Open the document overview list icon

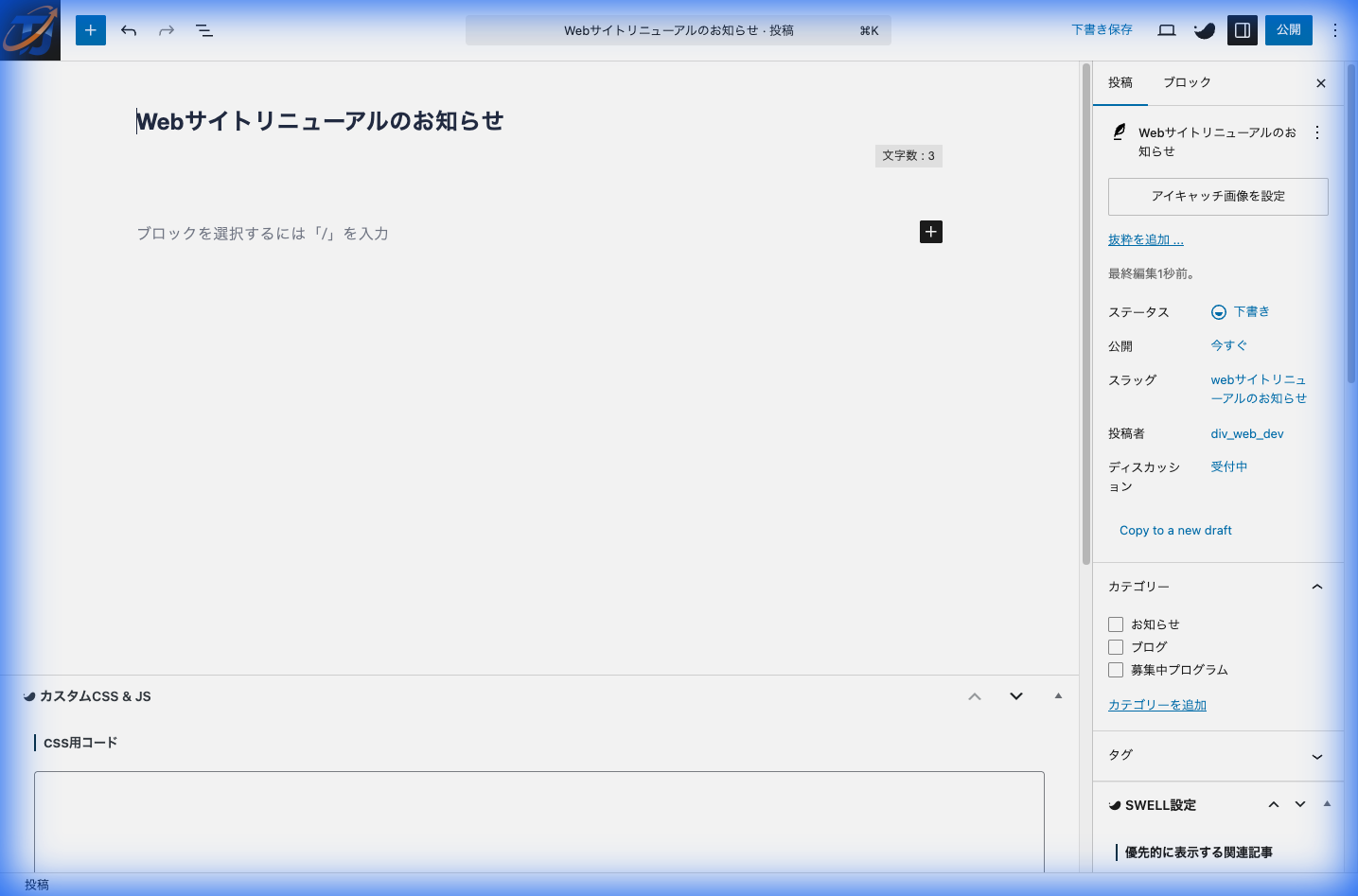pyautogui.click(x=203, y=29)
